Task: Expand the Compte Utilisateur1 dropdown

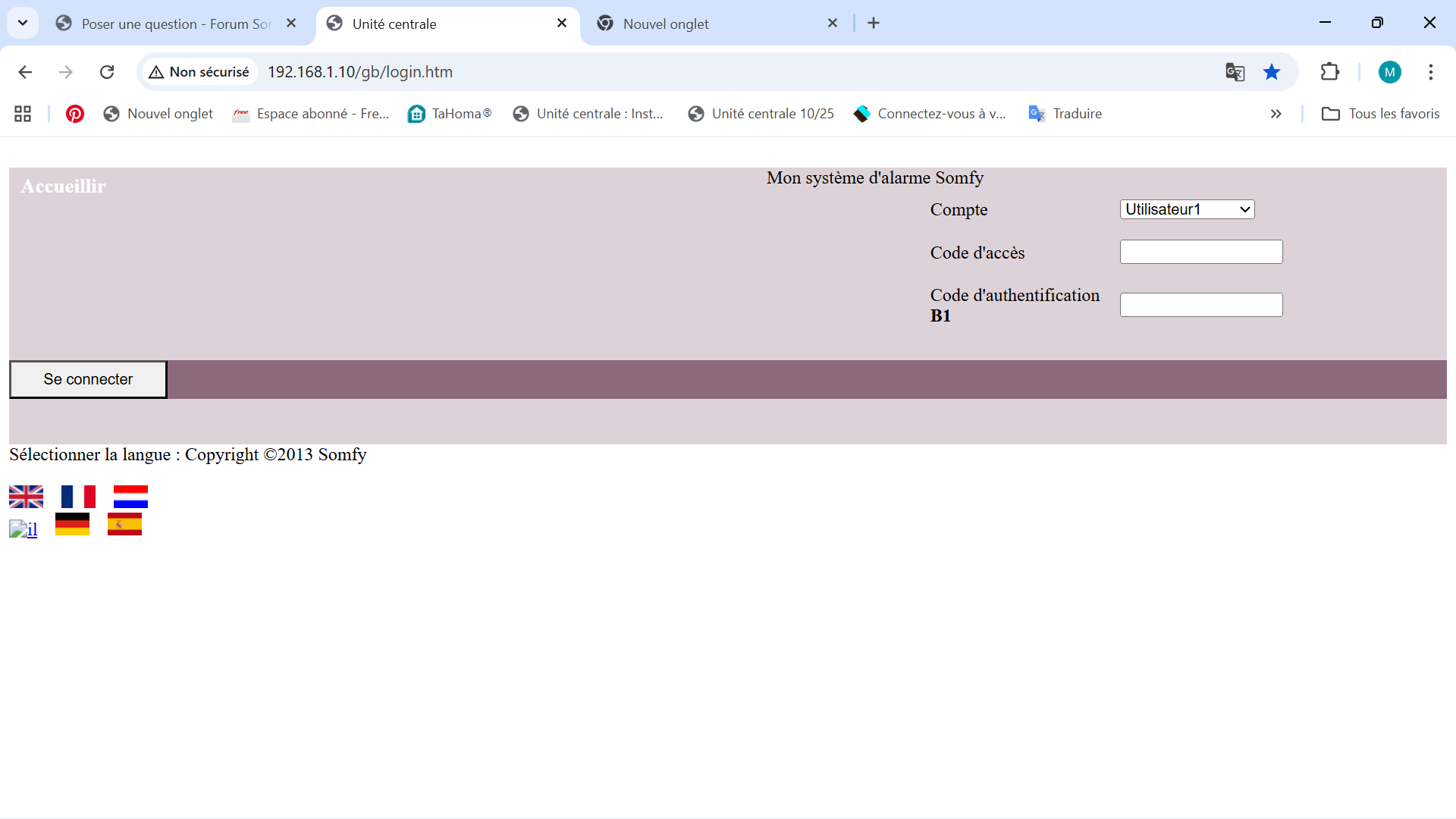Action: [x=1187, y=209]
